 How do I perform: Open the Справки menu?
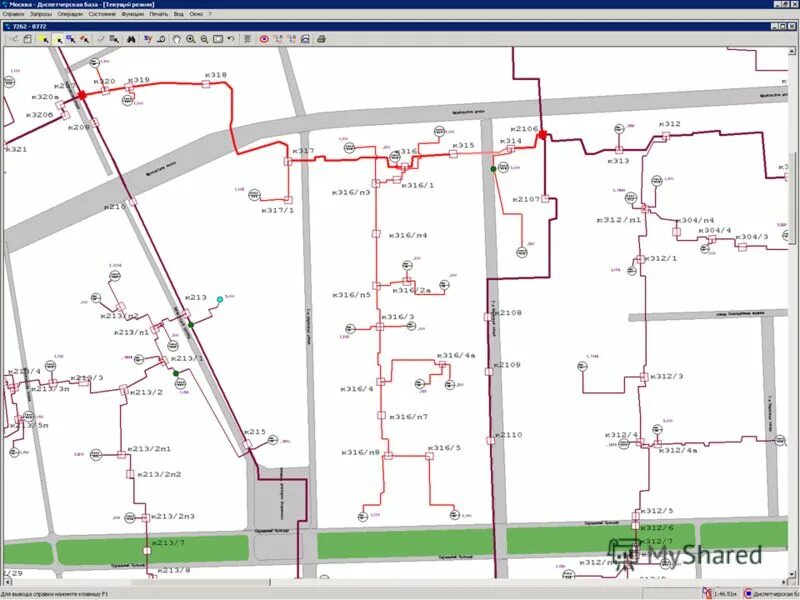pos(13,14)
